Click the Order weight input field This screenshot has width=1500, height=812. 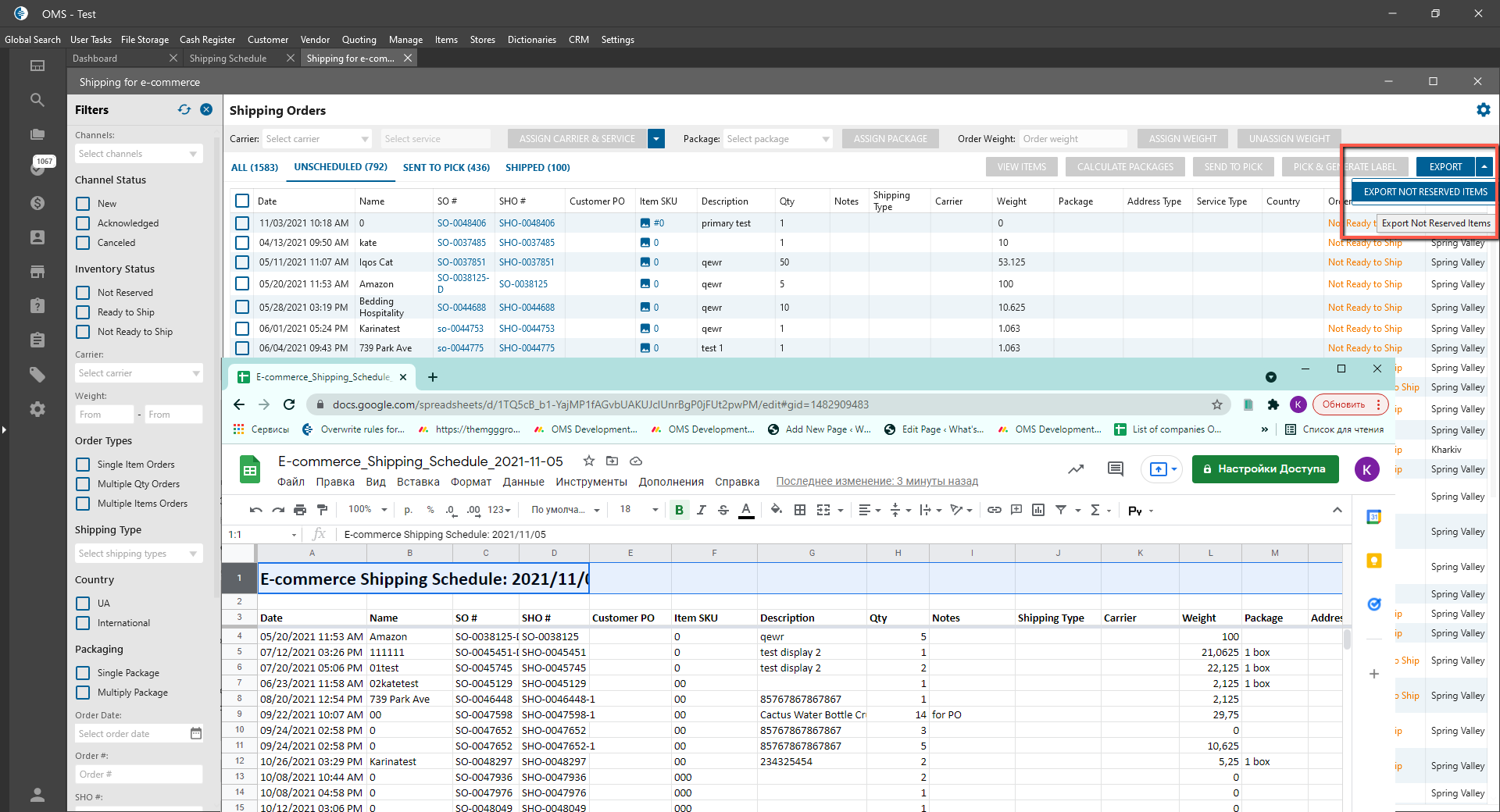(x=1073, y=139)
